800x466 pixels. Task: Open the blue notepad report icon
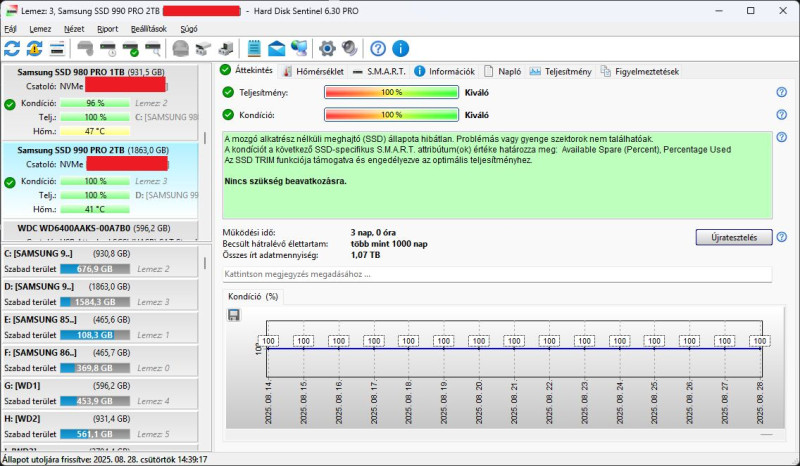[x=254, y=48]
